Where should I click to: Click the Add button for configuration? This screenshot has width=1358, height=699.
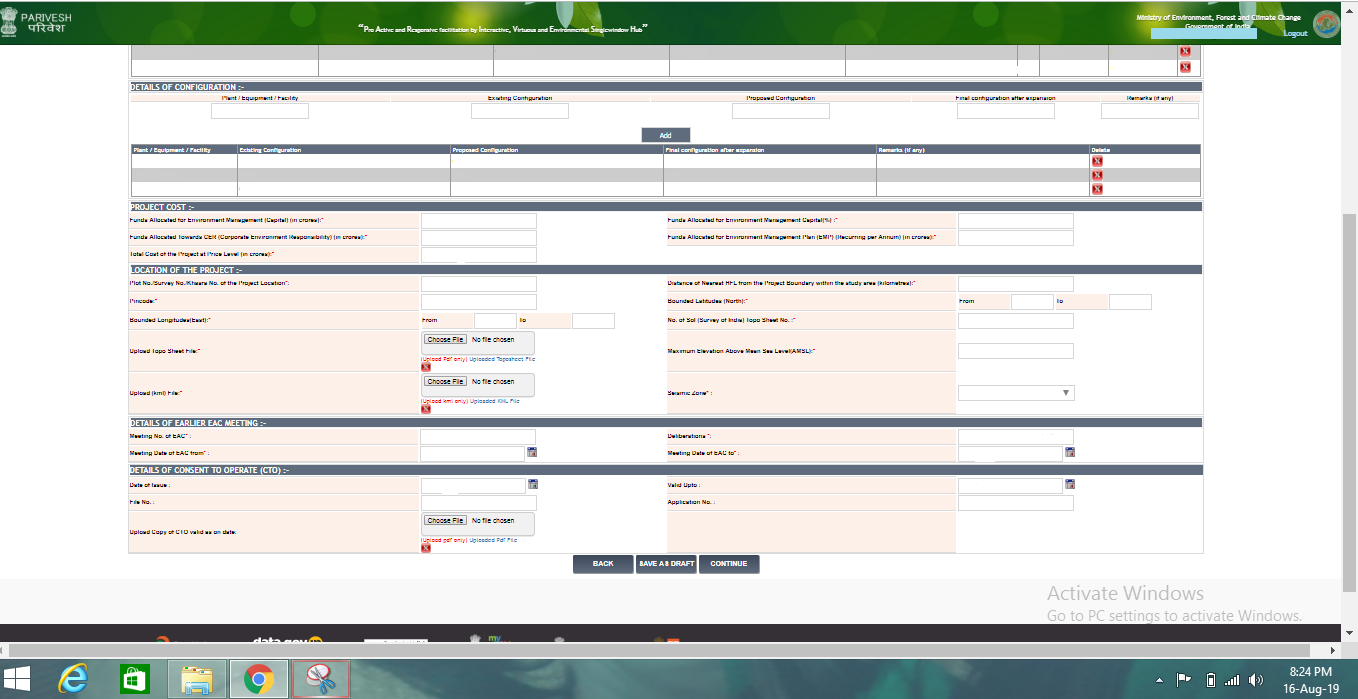(665, 135)
